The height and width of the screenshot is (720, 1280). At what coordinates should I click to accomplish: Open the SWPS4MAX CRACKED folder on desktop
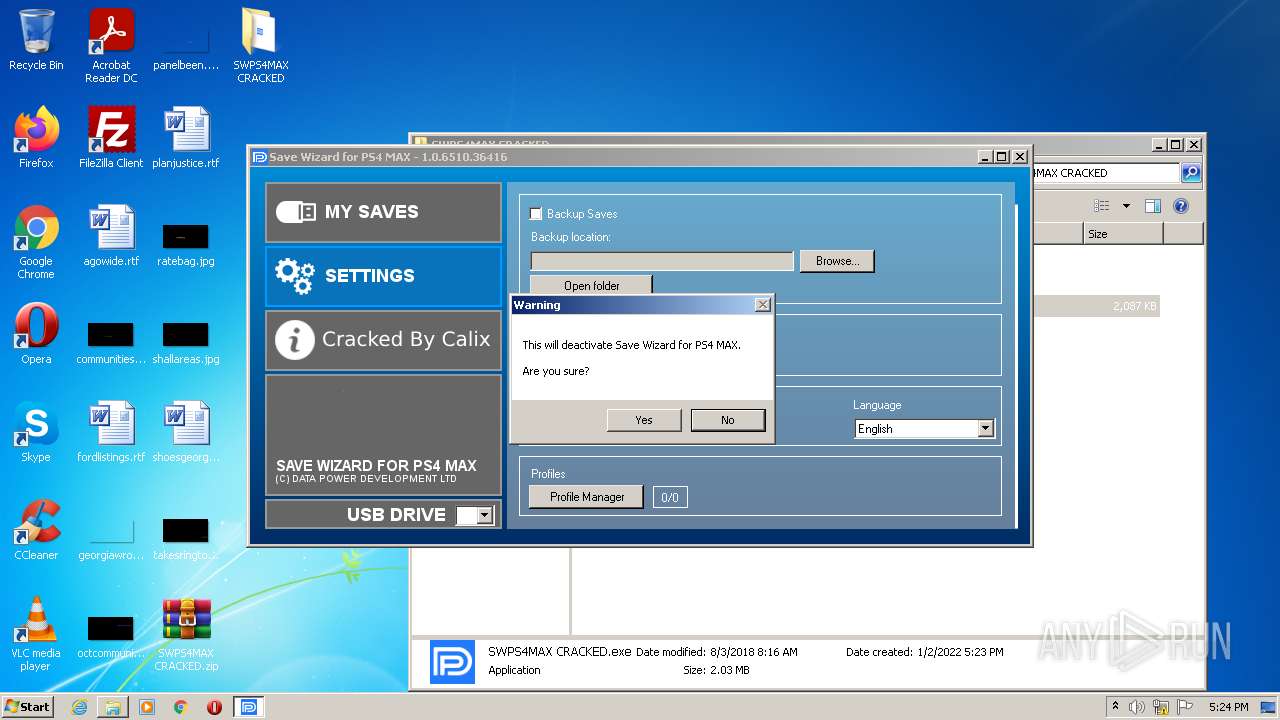(x=261, y=46)
